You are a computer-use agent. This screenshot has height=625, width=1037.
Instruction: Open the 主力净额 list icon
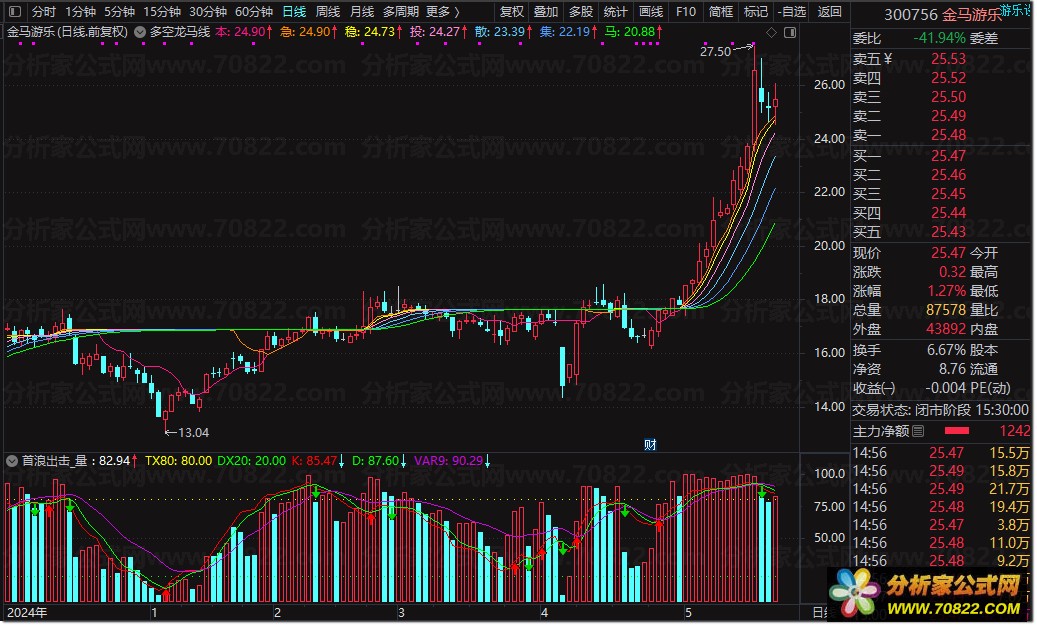point(918,432)
